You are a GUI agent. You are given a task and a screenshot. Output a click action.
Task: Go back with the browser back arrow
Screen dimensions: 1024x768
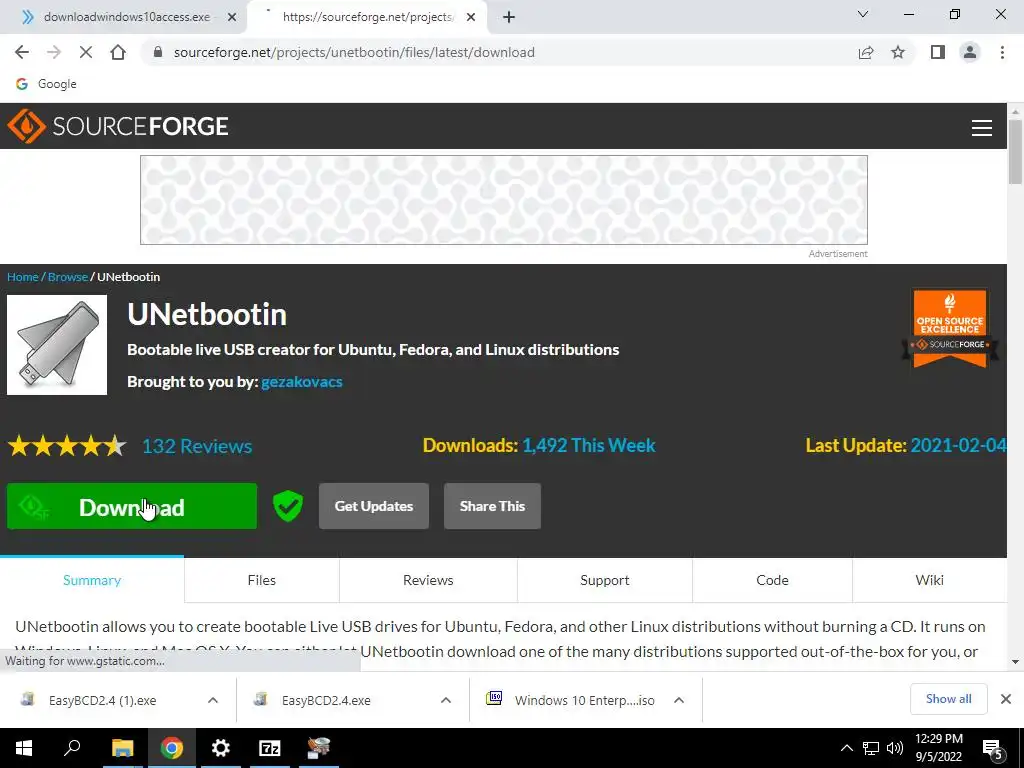tap(22, 52)
